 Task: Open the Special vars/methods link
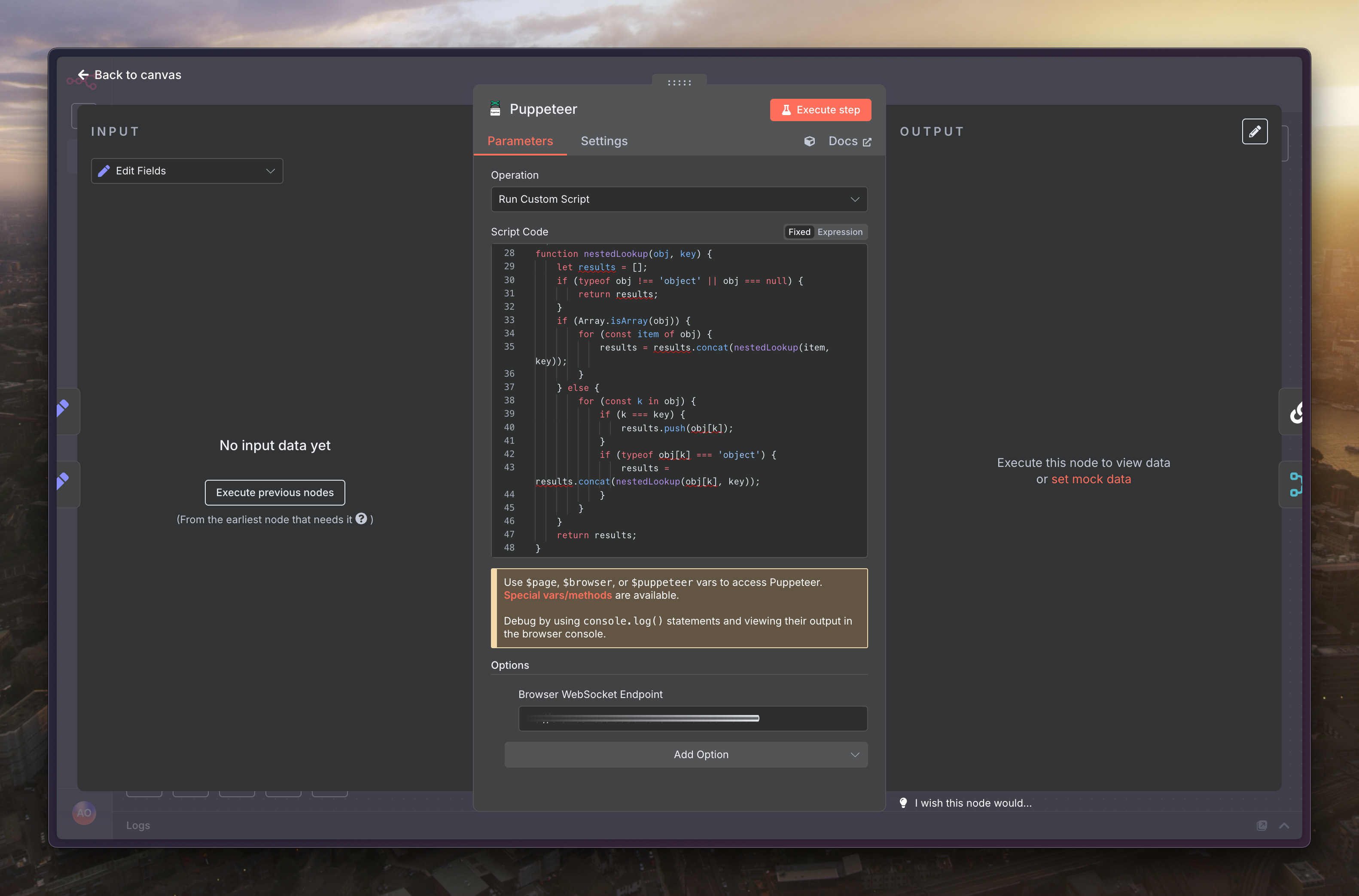558,595
